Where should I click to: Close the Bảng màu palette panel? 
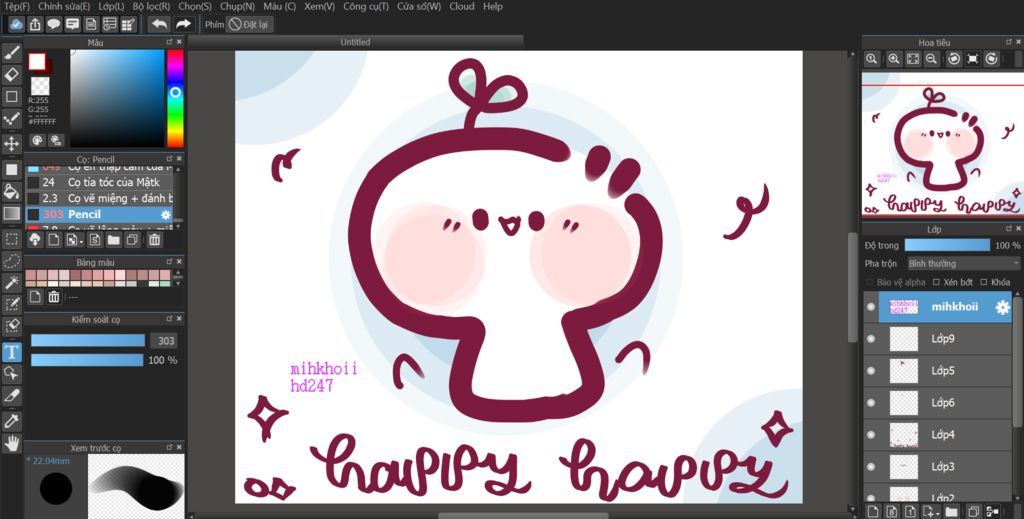179,262
